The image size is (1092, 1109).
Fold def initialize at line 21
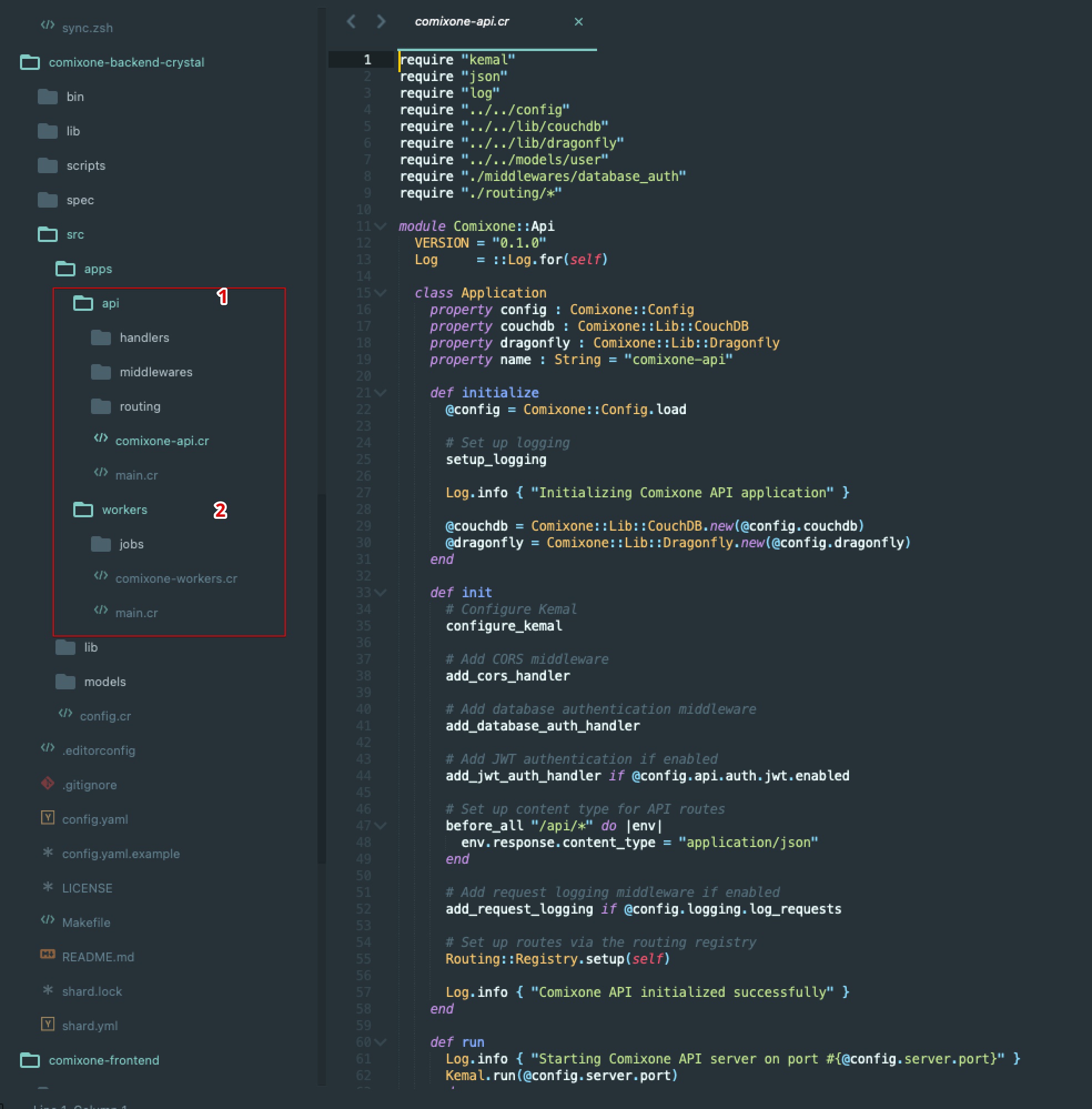(380, 393)
